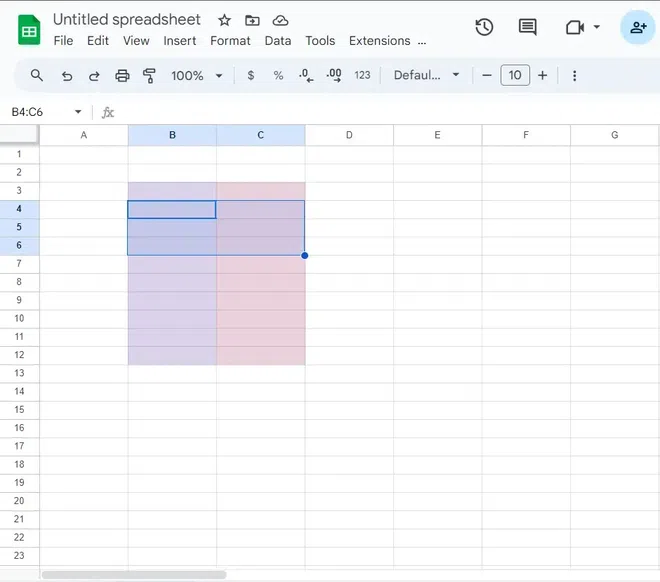Screen dimensions: 660x582
Task: Open the comments icon
Action: coord(527,27)
